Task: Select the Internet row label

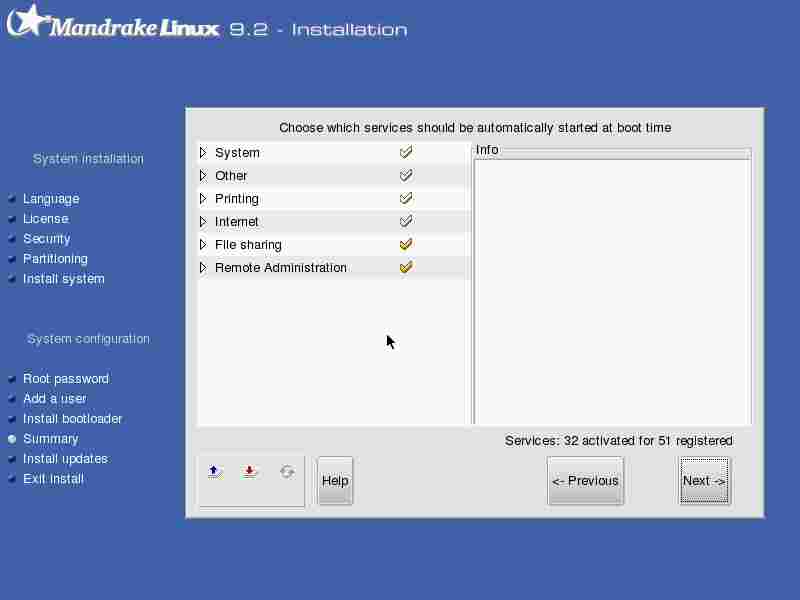Action: click(x=237, y=221)
